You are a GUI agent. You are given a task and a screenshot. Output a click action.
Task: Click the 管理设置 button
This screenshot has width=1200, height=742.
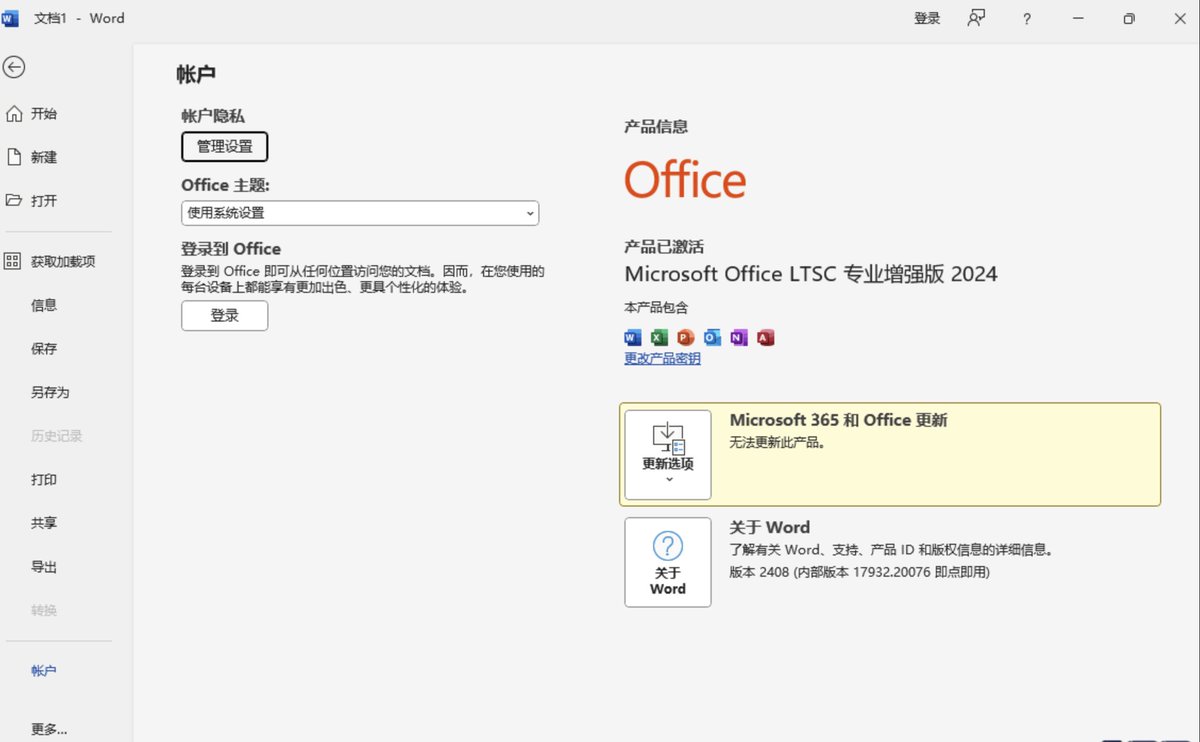225,147
